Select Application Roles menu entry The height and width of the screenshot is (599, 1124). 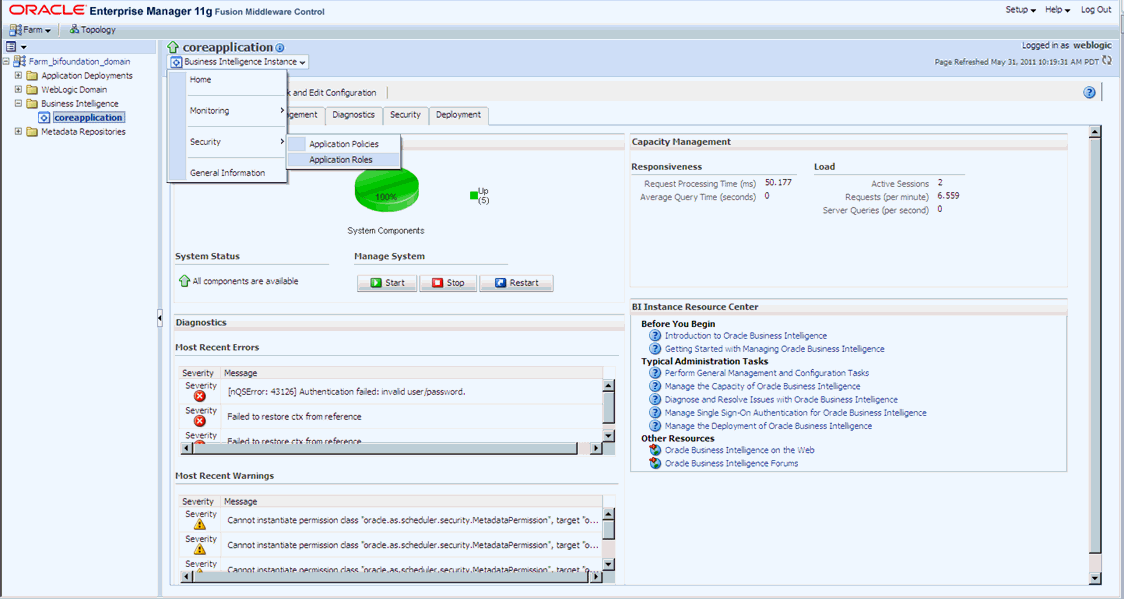(343, 160)
